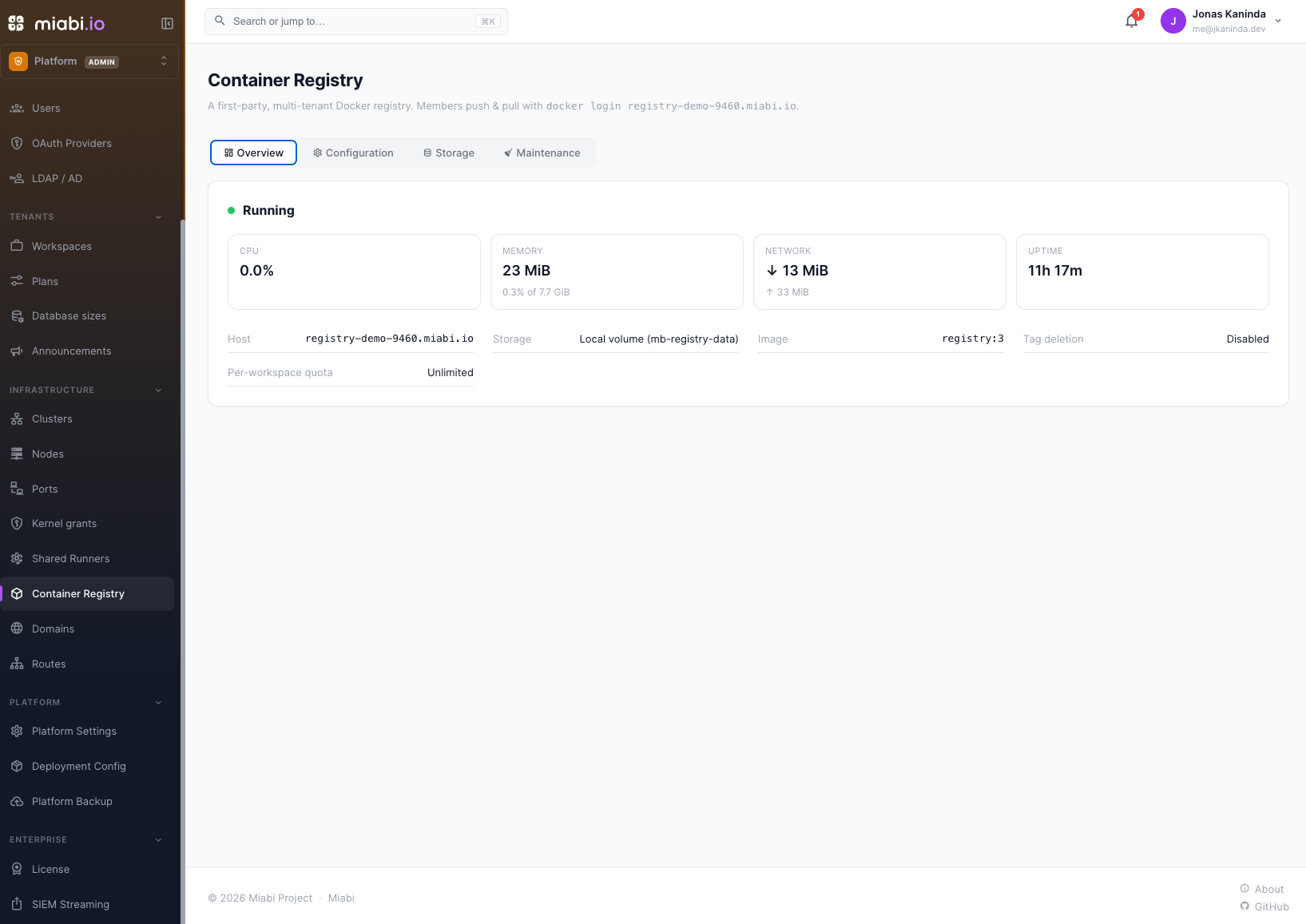Open Kernel grants page
The height and width of the screenshot is (924, 1306).
coord(88,524)
